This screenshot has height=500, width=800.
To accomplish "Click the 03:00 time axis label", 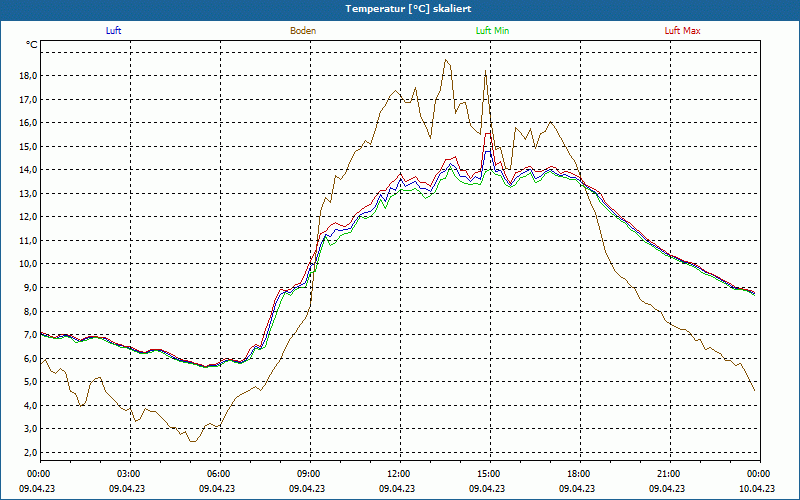I will tap(130, 474).
